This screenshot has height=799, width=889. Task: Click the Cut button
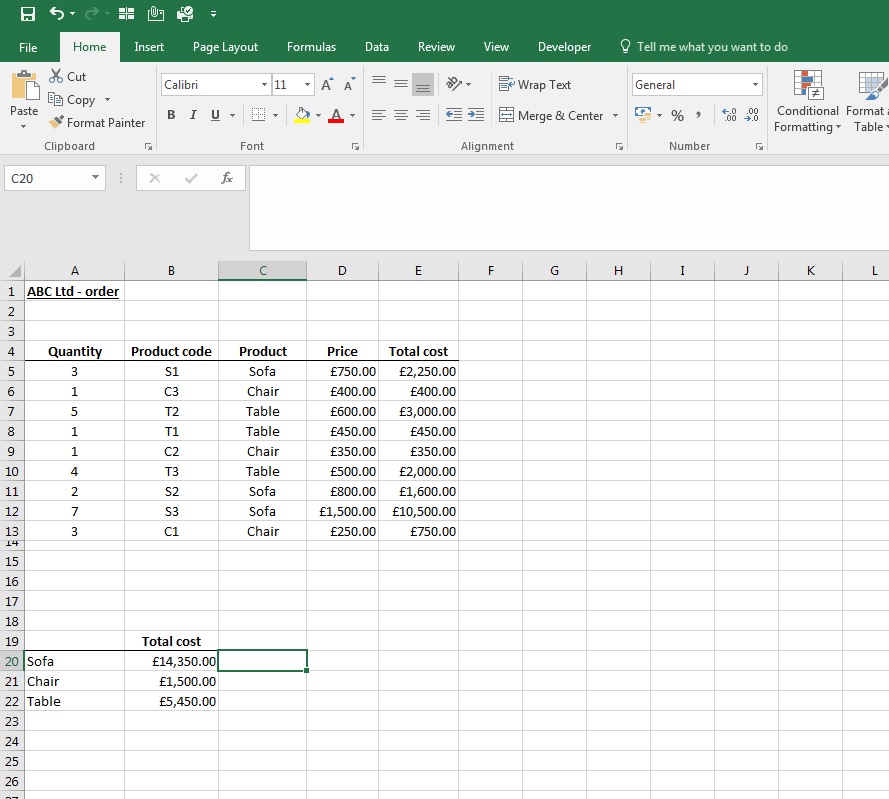coord(67,77)
